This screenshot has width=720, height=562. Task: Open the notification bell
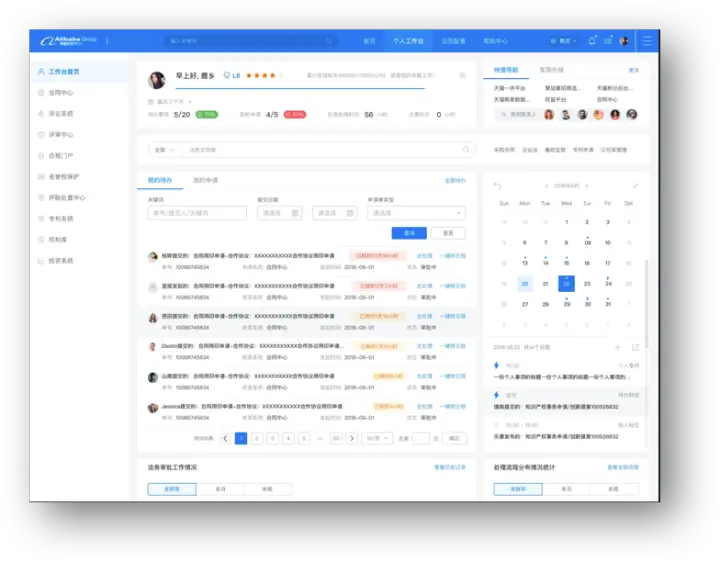pos(592,40)
